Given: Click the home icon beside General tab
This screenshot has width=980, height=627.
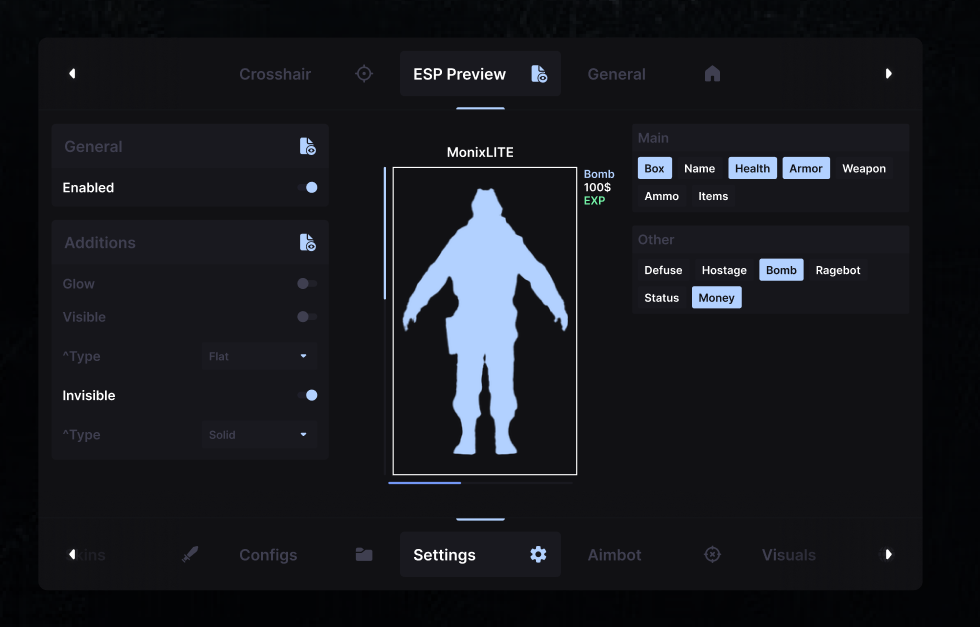Looking at the screenshot, I should coord(712,74).
